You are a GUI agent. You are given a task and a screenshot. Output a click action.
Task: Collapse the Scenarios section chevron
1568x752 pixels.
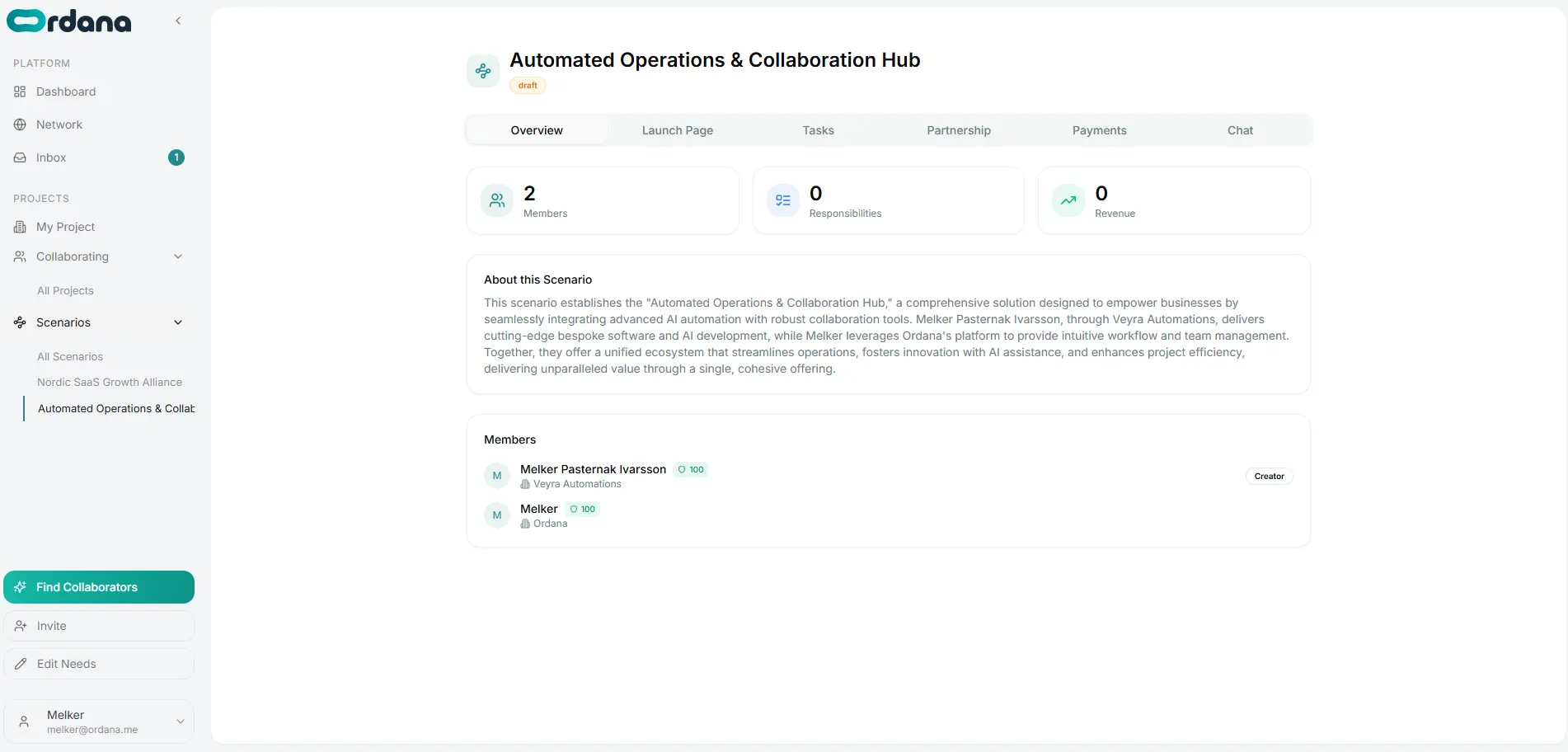point(178,322)
